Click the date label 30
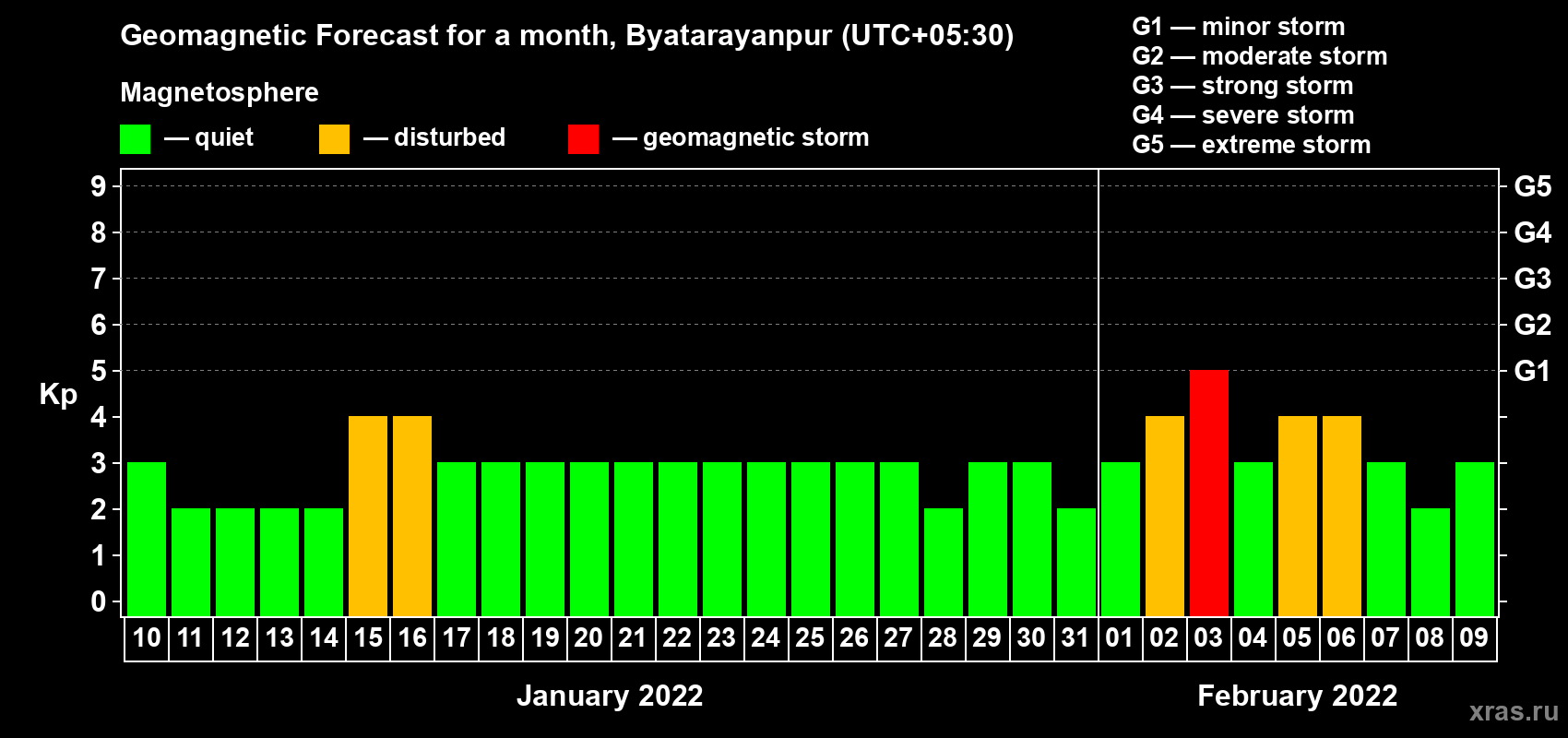Viewport: 1568px width, 738px height. tap(1031, 638)
